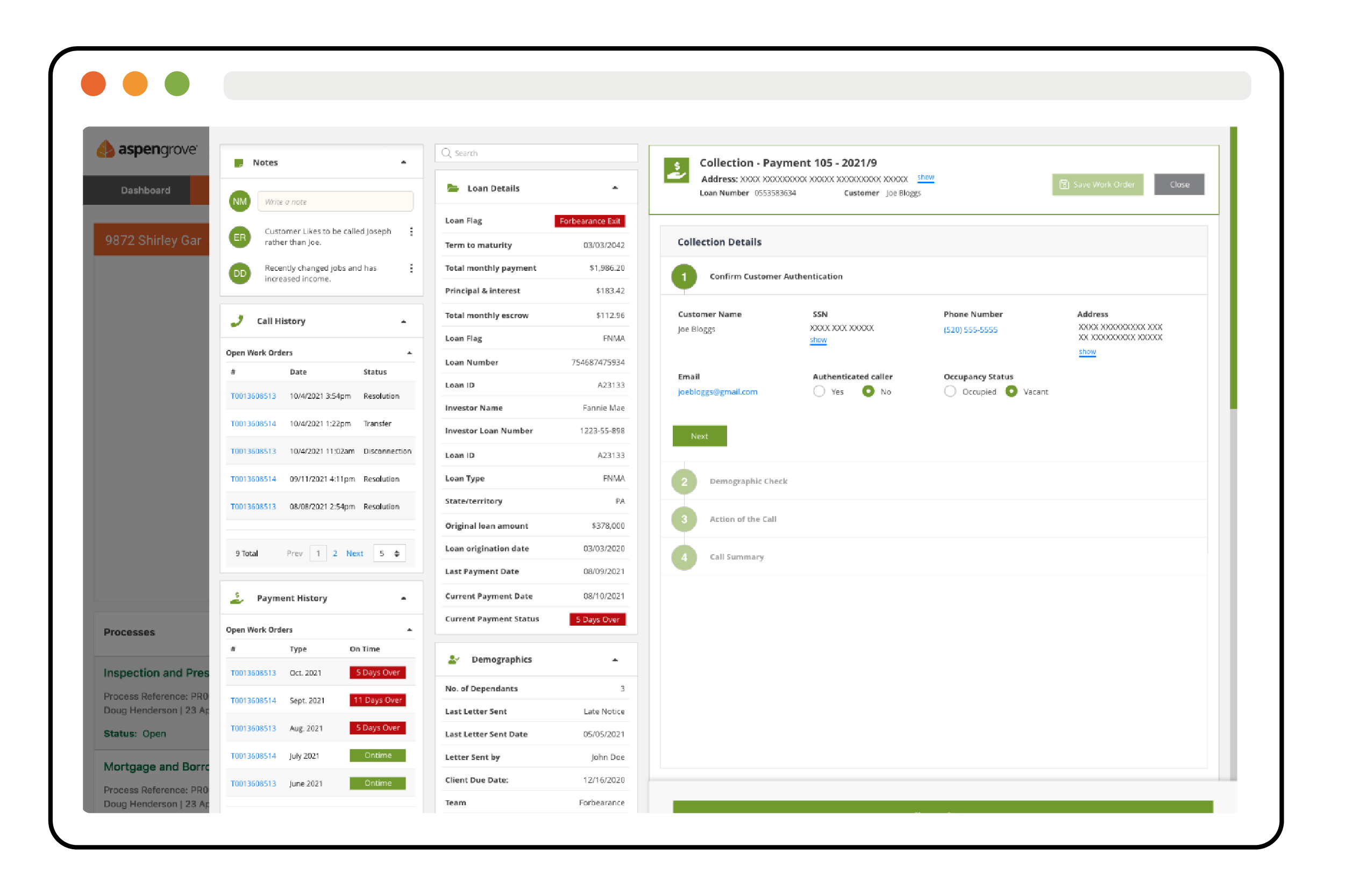
Task: Select Vacant occupancy status
Action: tap(1010, 391)
